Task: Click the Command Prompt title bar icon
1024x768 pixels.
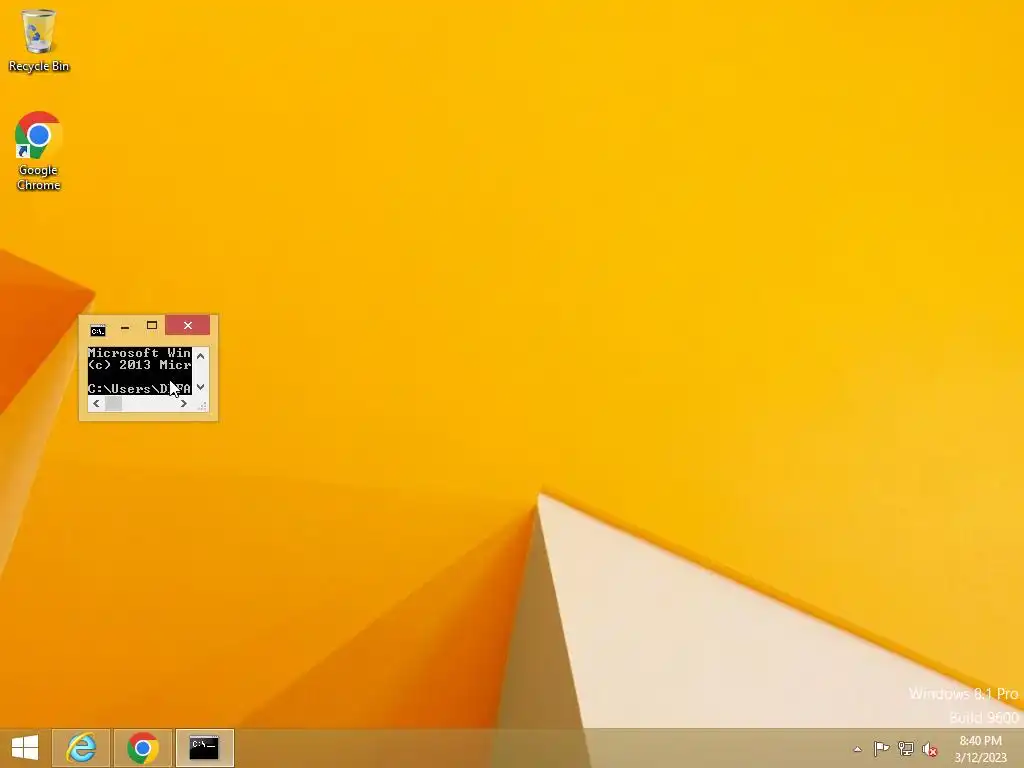Action: click(x=97, y=330)
